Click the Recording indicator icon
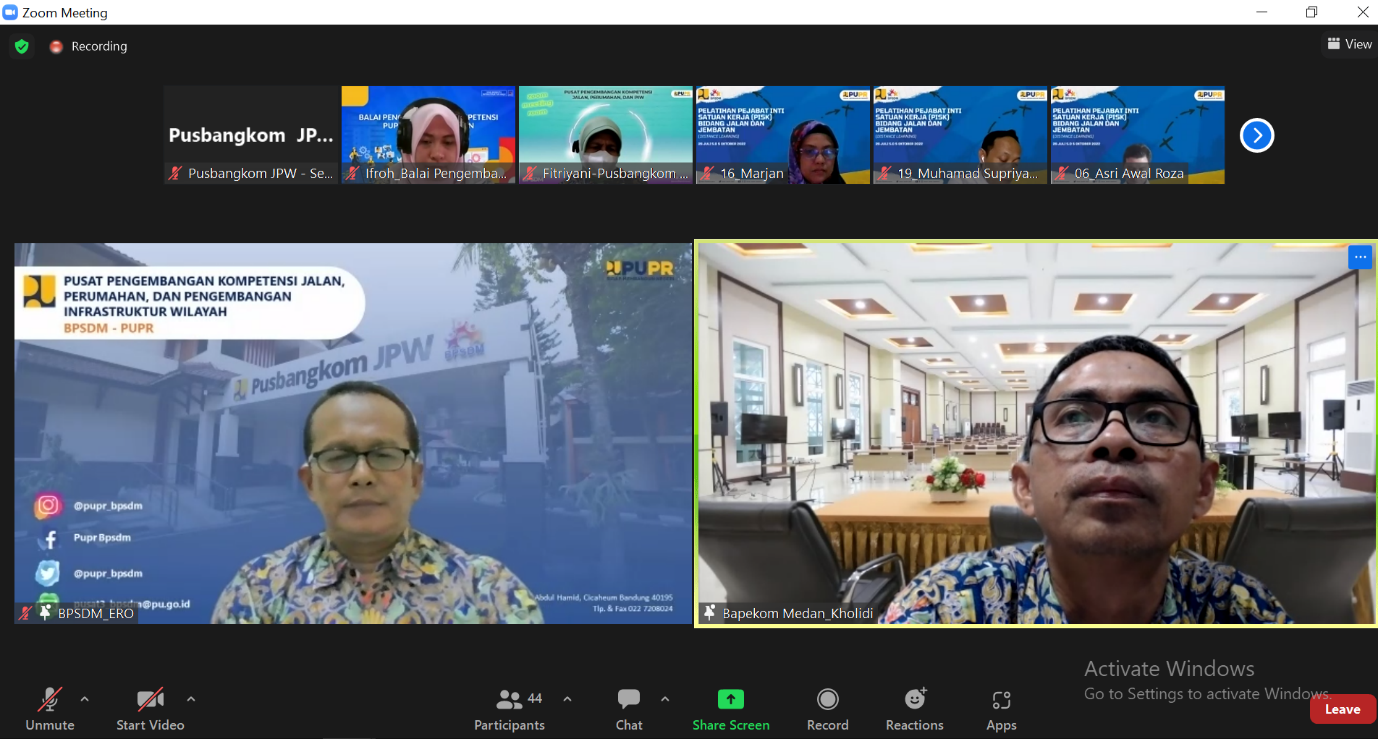This screenshot has width=1378, height=739. click(x=56, y=46)
